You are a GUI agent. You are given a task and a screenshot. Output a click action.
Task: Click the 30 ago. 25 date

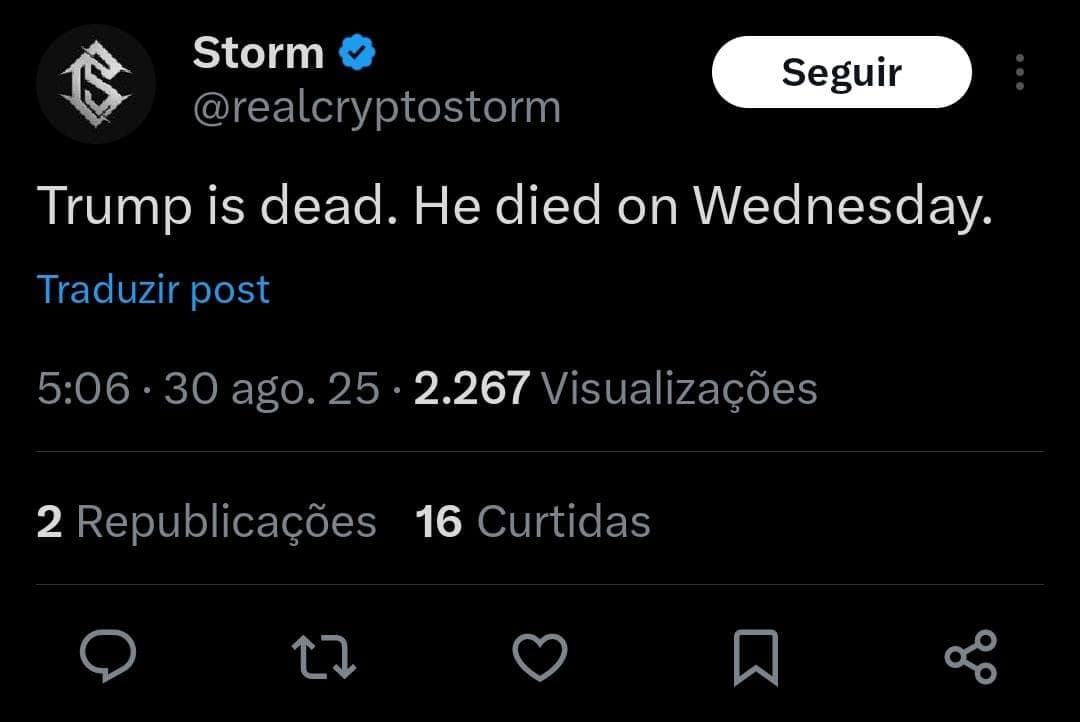coord(271,389)
